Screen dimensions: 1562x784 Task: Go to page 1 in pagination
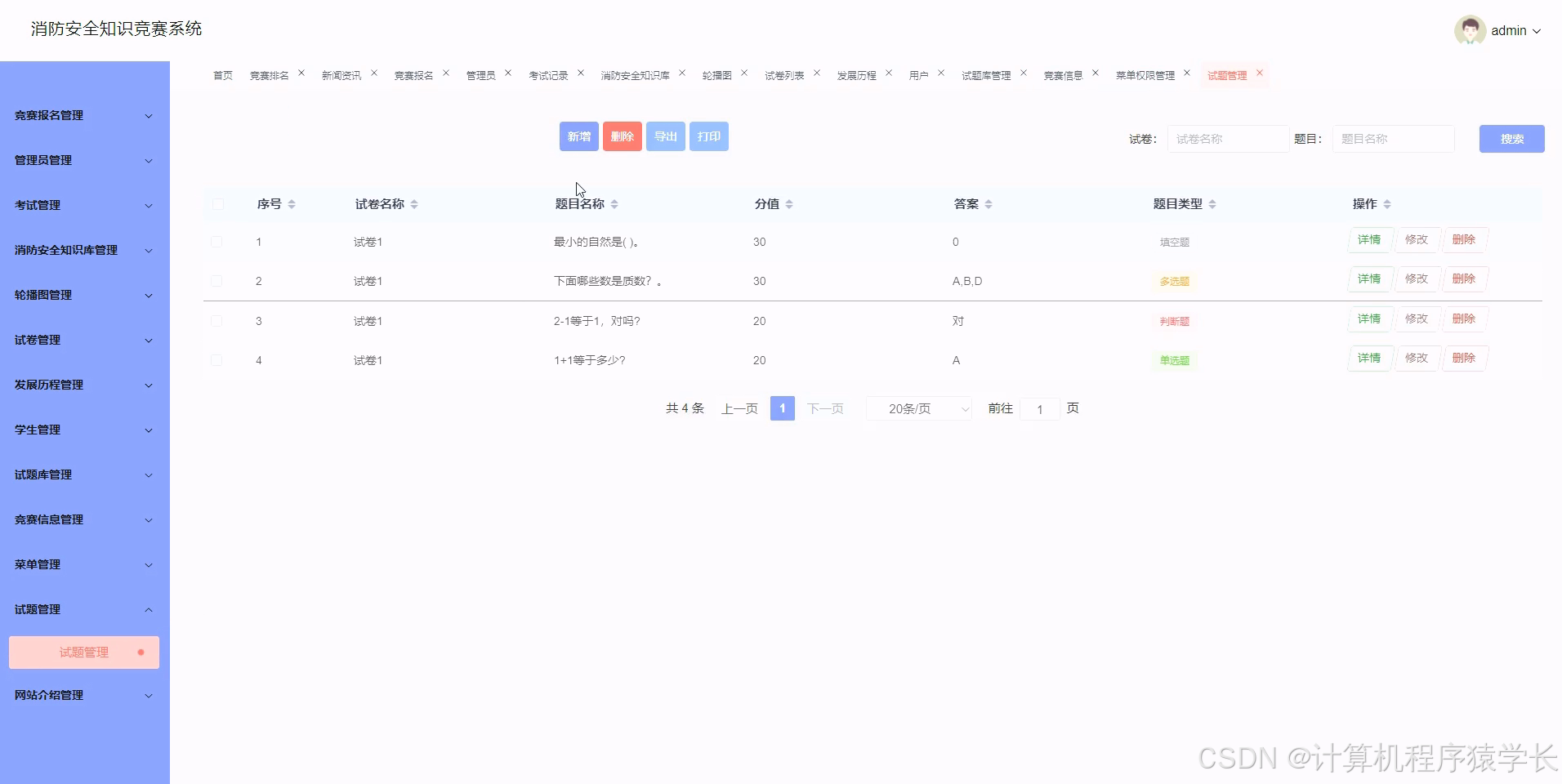click(x=783, y=408)
